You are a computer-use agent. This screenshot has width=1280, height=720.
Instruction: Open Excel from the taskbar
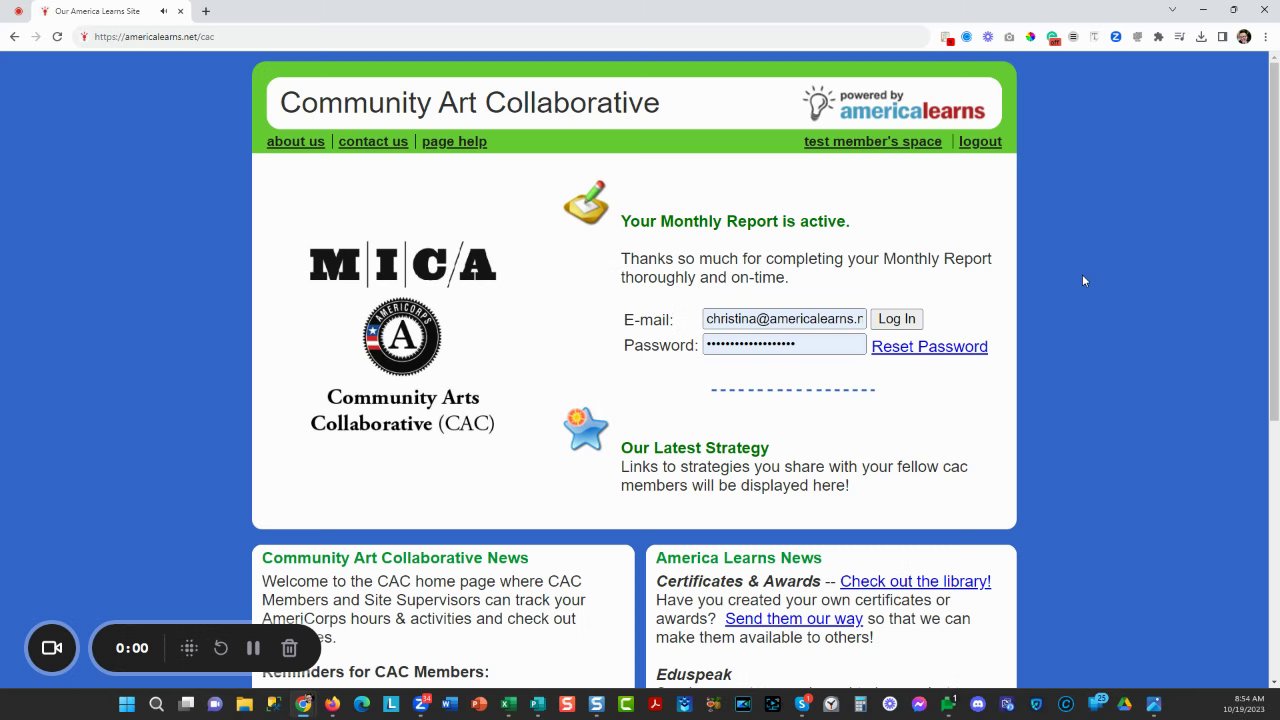(508, 704)
